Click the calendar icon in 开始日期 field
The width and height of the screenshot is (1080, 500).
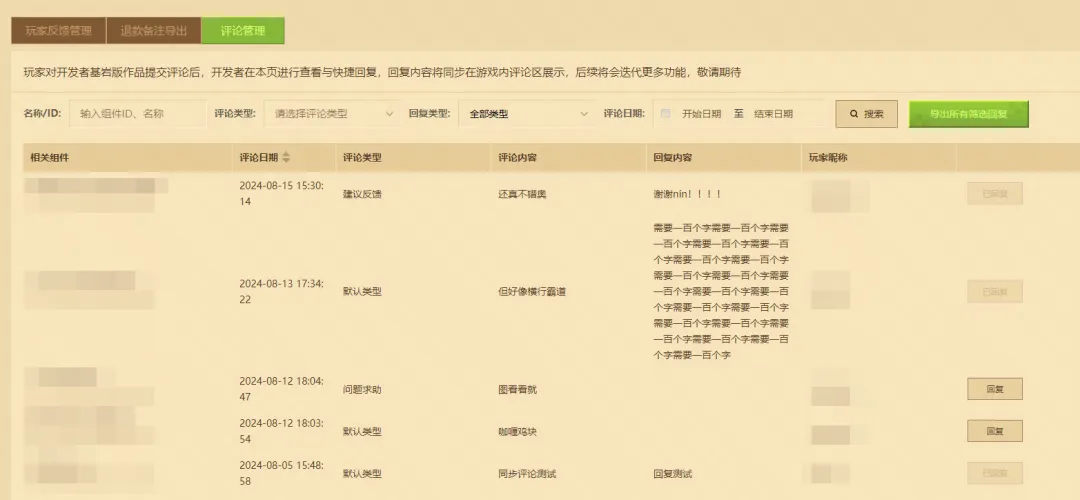(666, 114)
